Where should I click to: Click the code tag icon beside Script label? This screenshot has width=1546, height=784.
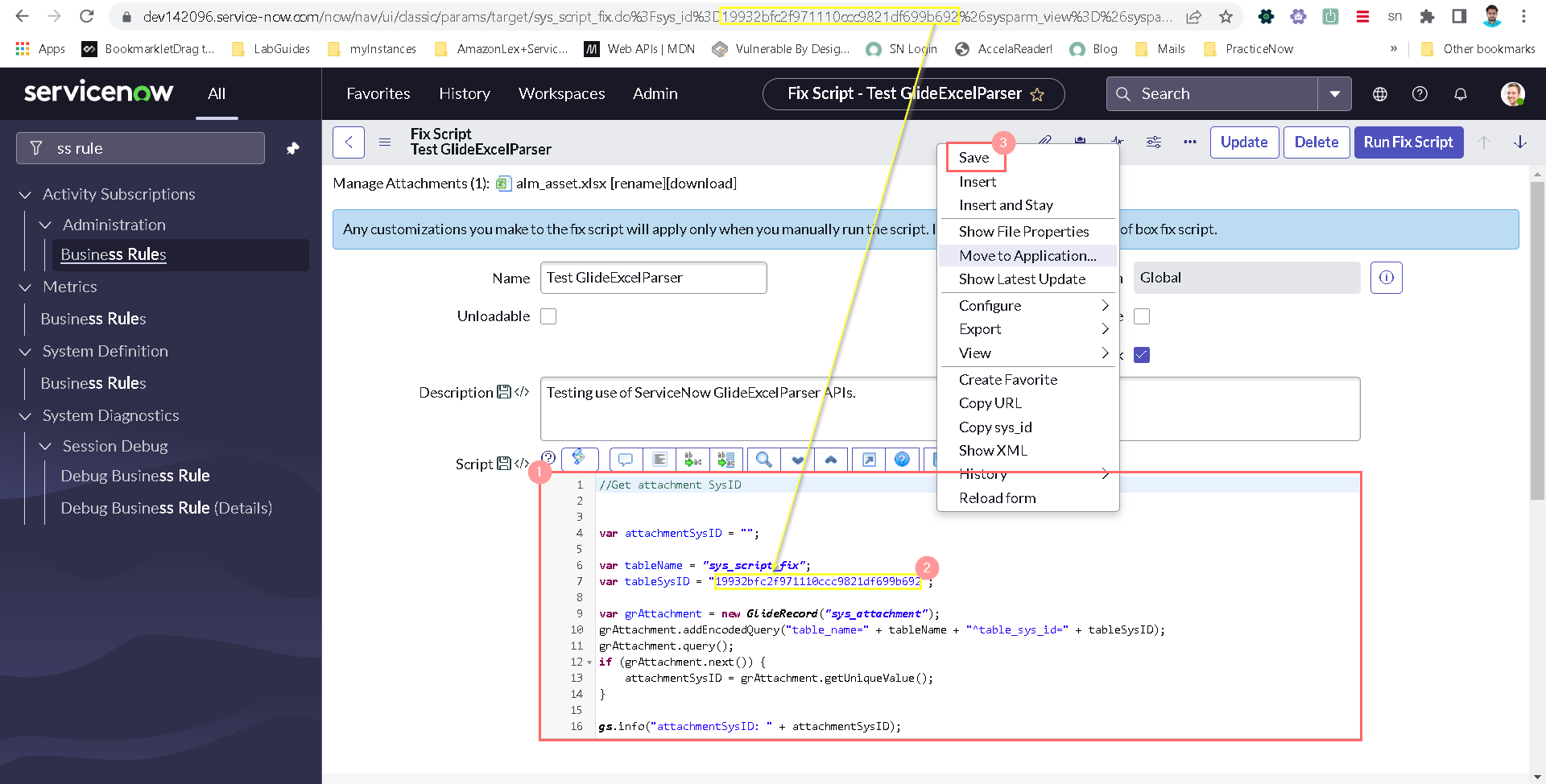[x=522, y=464]
